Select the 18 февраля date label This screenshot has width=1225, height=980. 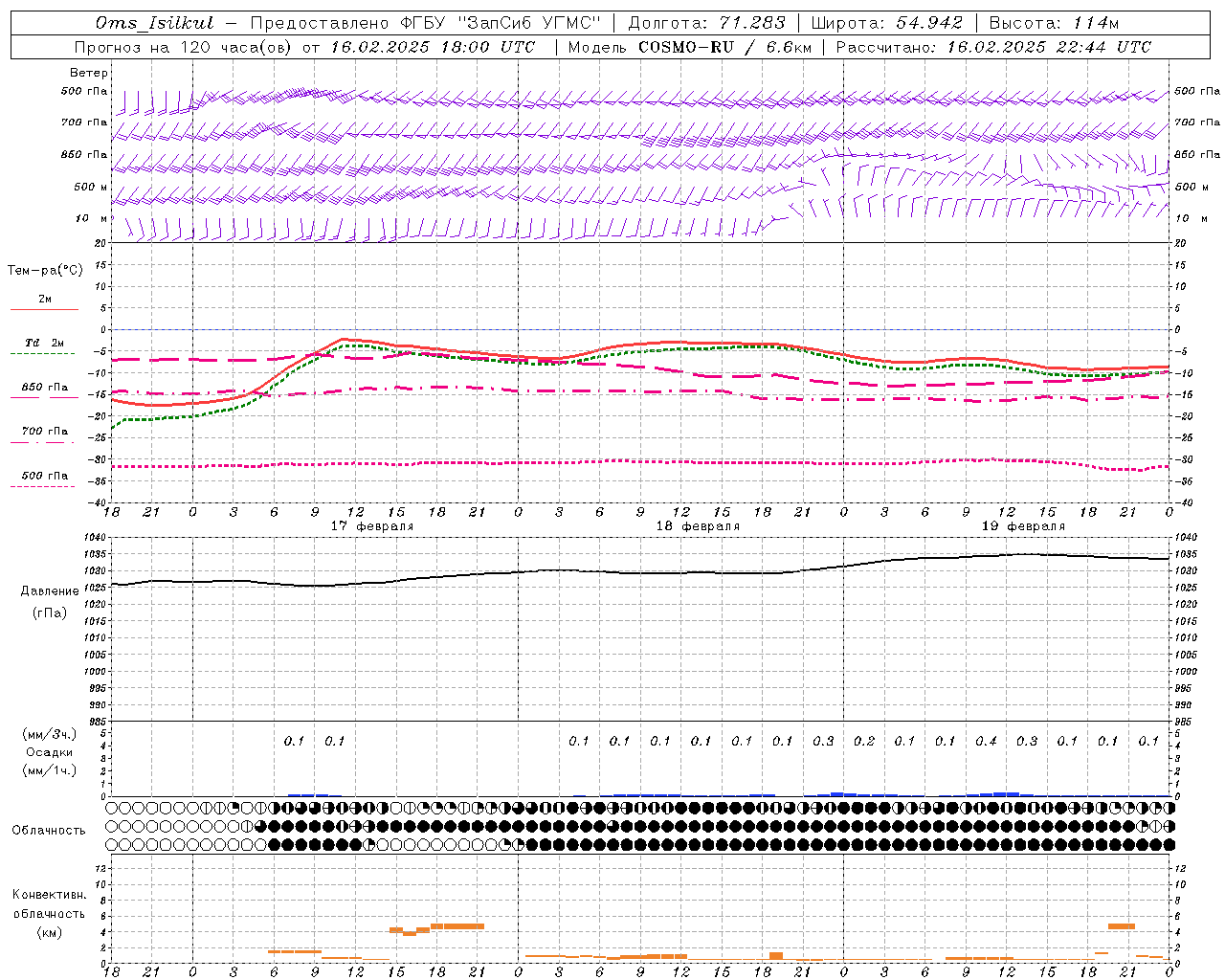pos(698,526)
